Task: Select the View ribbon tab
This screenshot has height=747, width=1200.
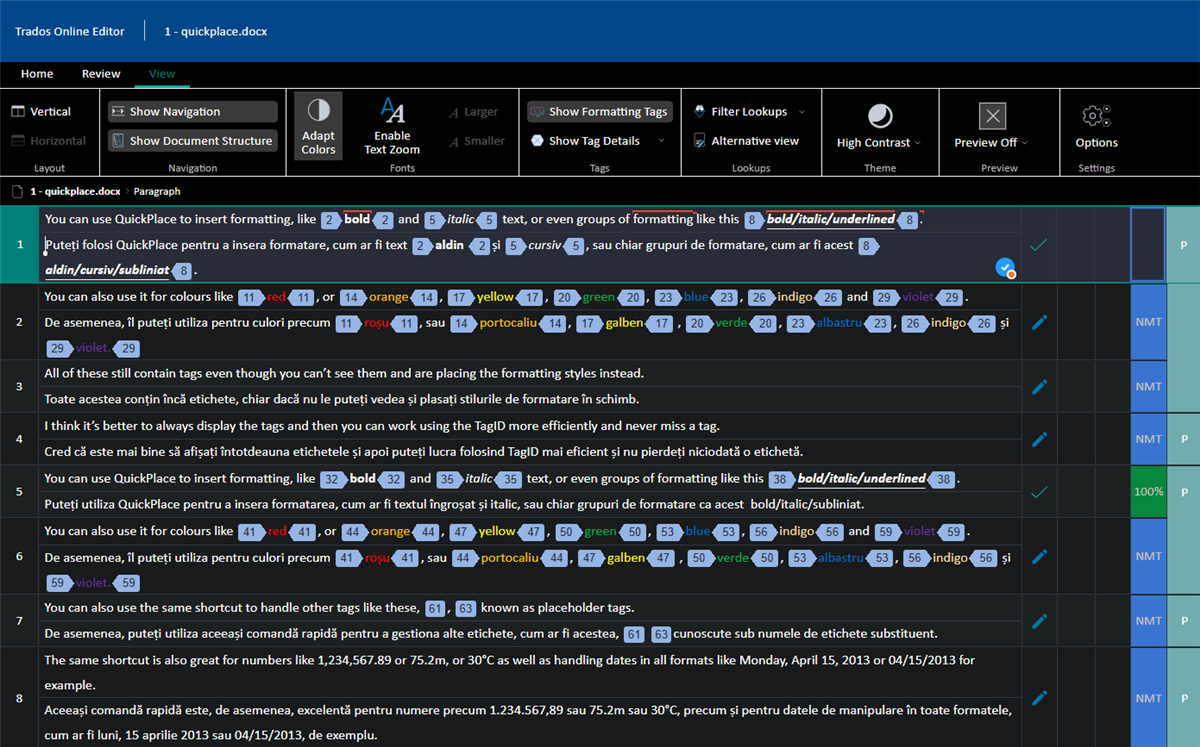Action: point(162,74)
